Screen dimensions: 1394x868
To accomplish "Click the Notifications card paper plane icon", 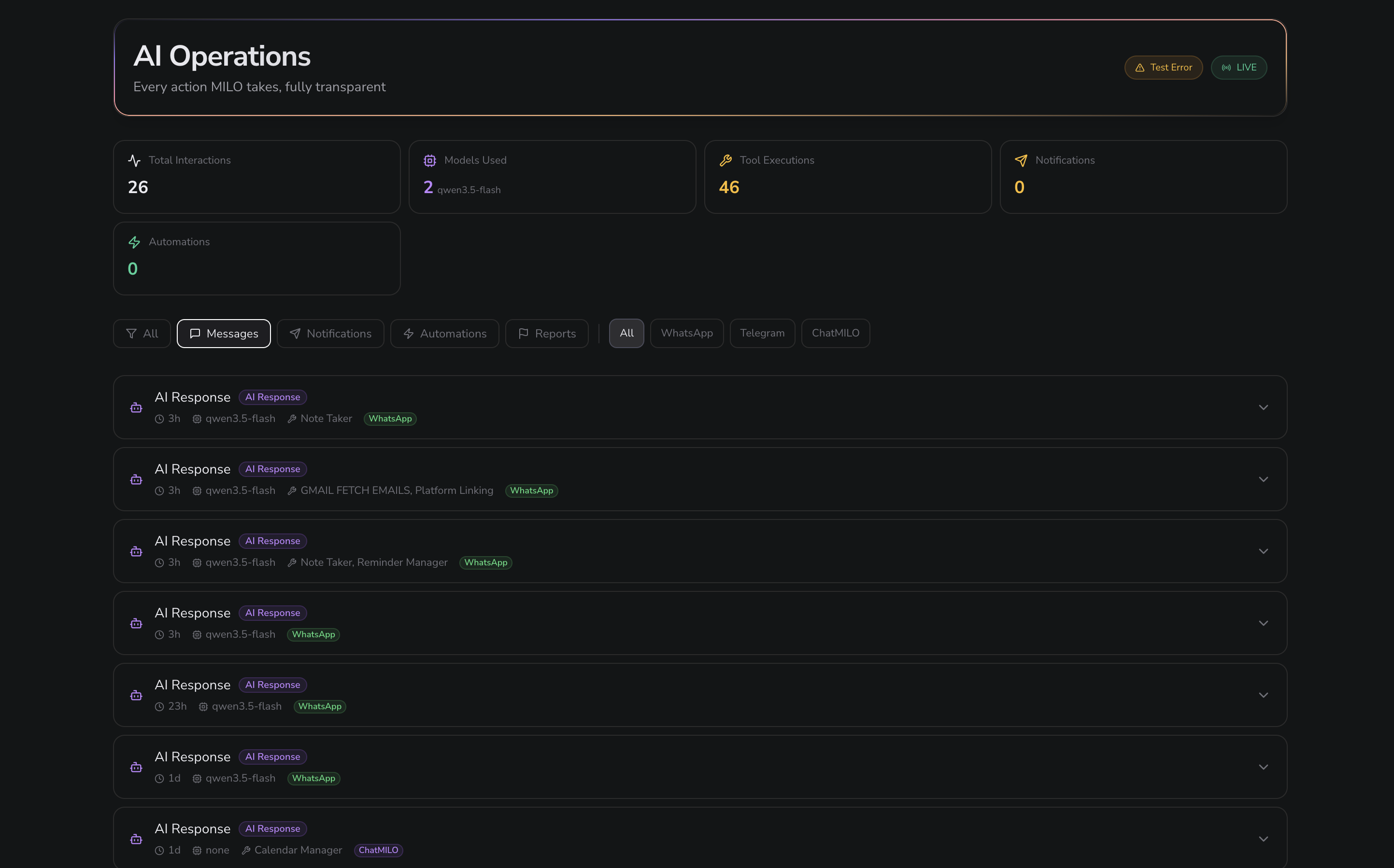I will (x=1021, y=161).
